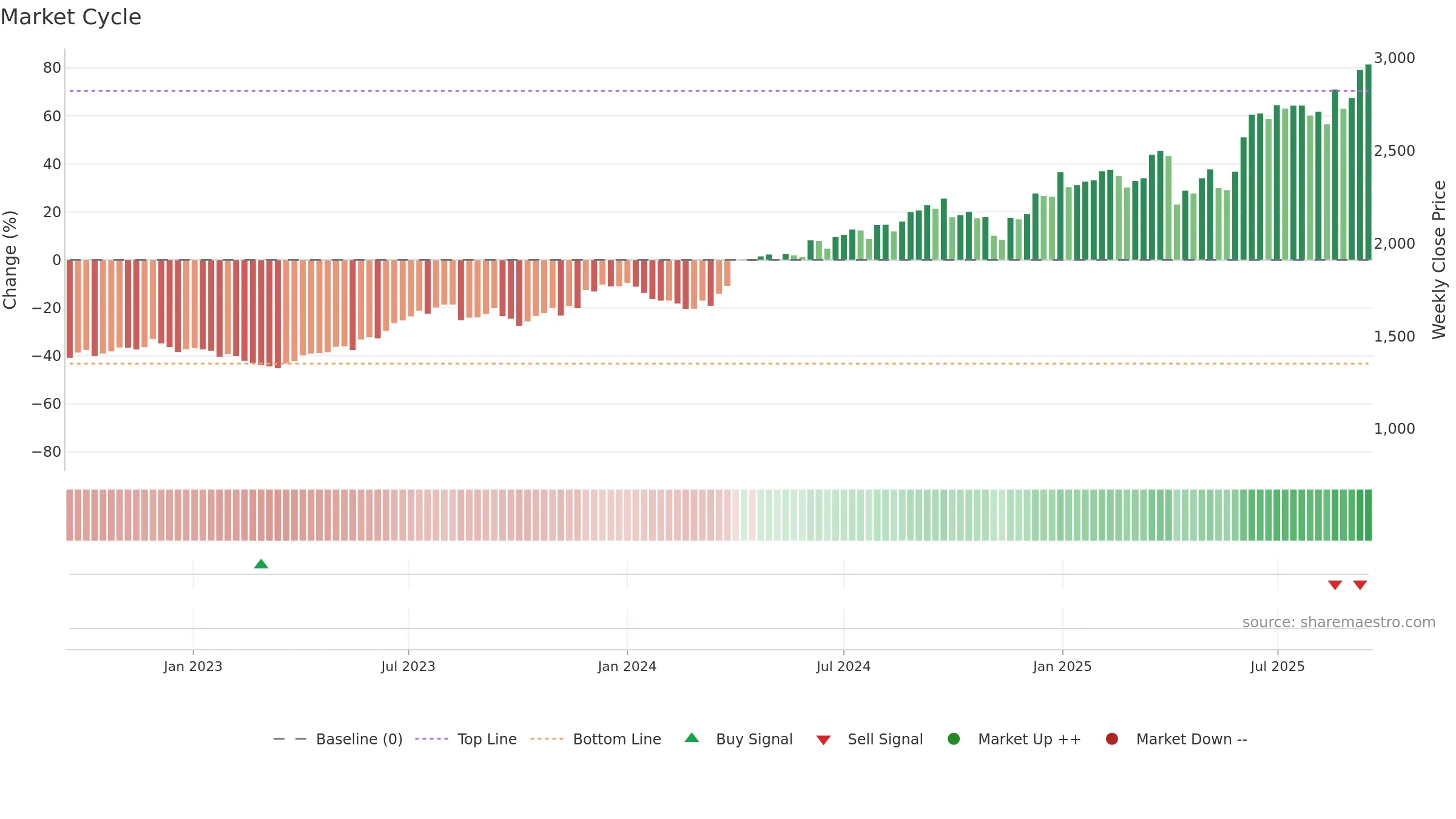This screenshot has width=1456, height=819.
Task: Click the Jul 2025 axis label
Action: (1278, 666)
